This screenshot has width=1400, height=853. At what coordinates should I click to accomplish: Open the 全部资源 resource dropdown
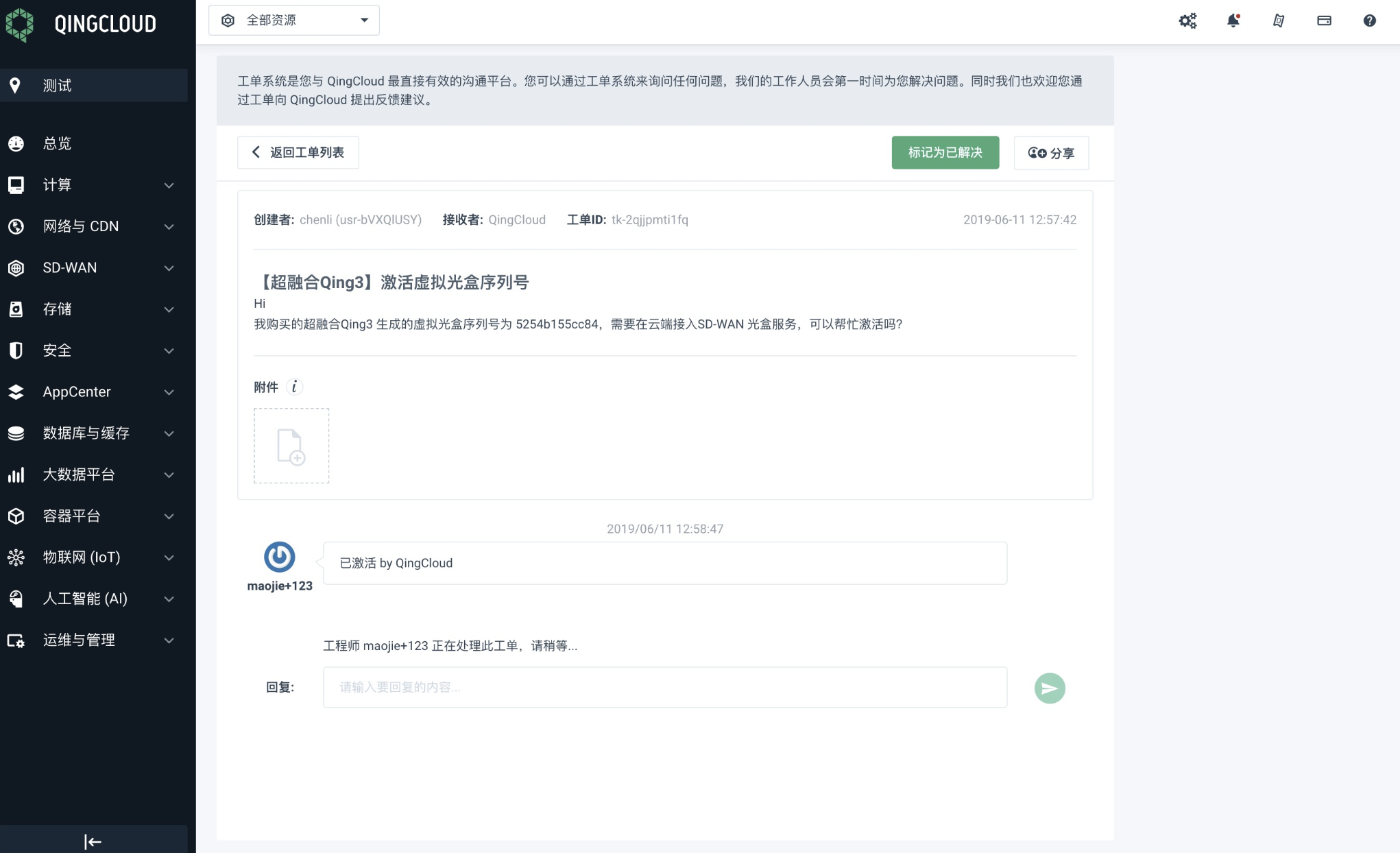point(294,21)
